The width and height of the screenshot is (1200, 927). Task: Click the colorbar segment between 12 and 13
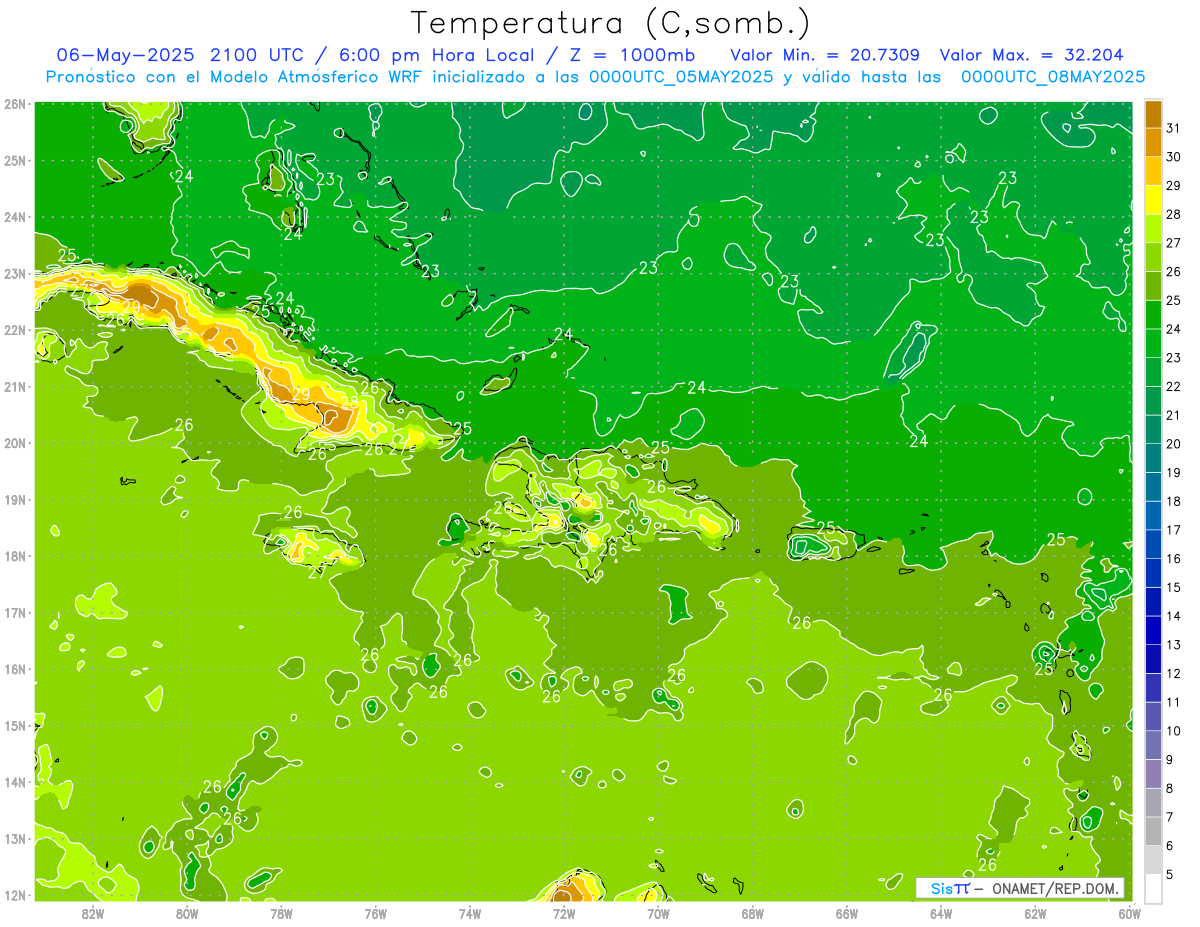point(1153,658)
